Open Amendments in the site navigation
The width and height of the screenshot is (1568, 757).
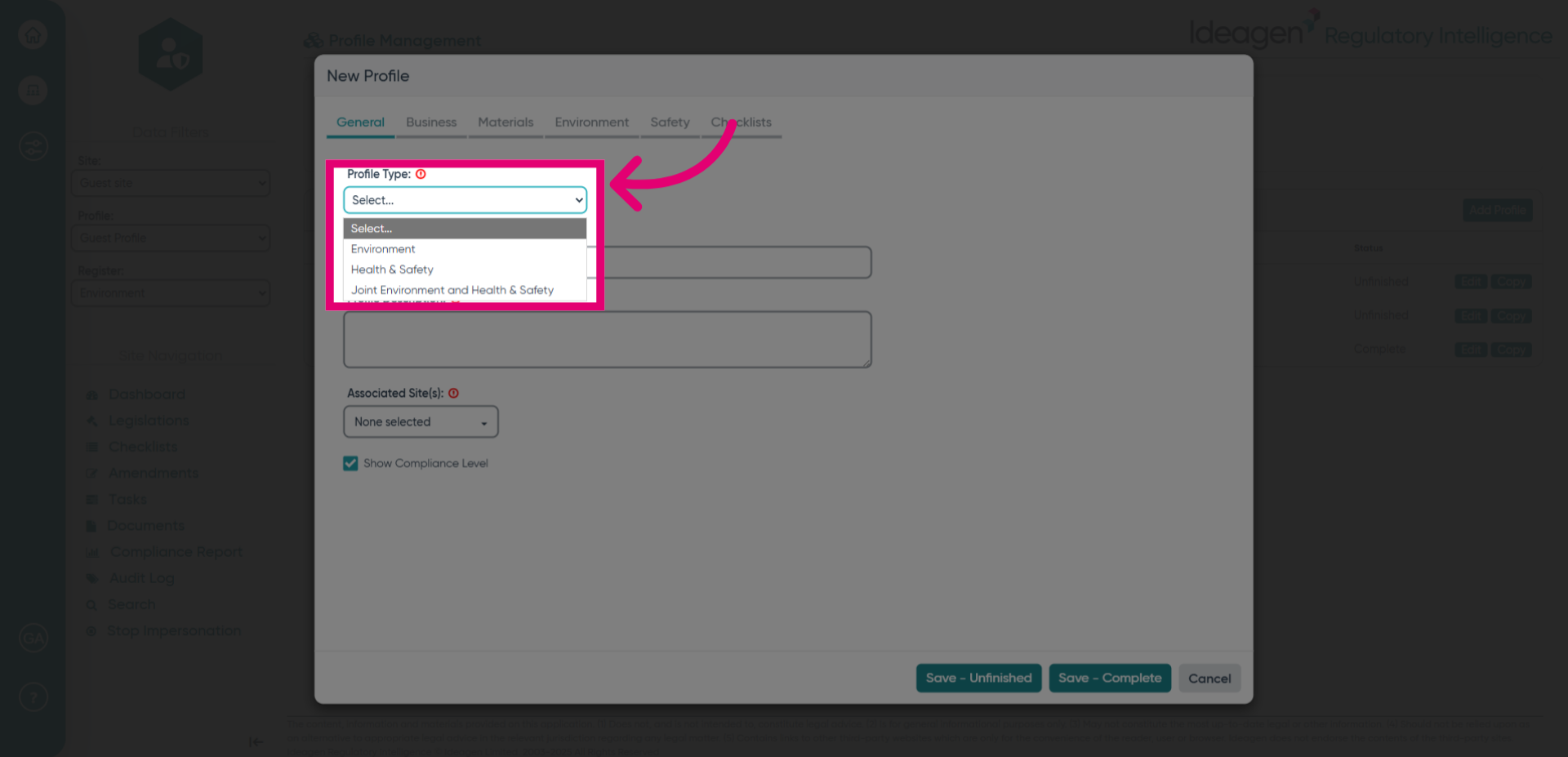(x=154, y=473)
